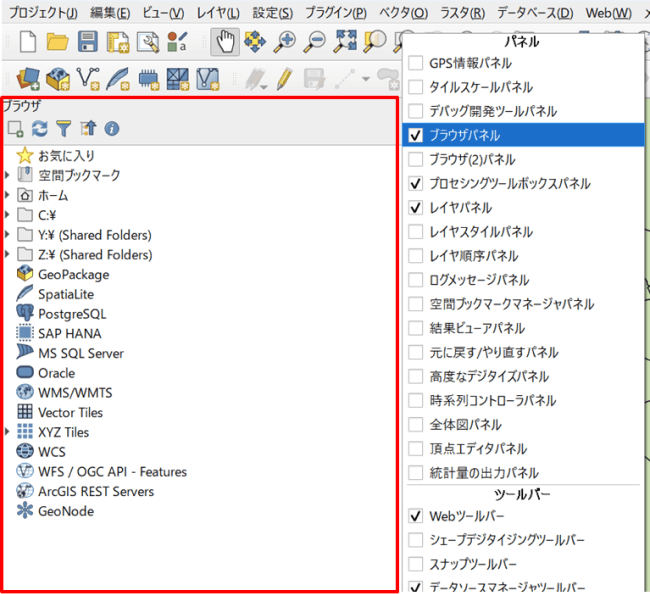Expand the 空間ブックマーク tree node
This screenshot has height=594, width=650.
click(8, 175)
